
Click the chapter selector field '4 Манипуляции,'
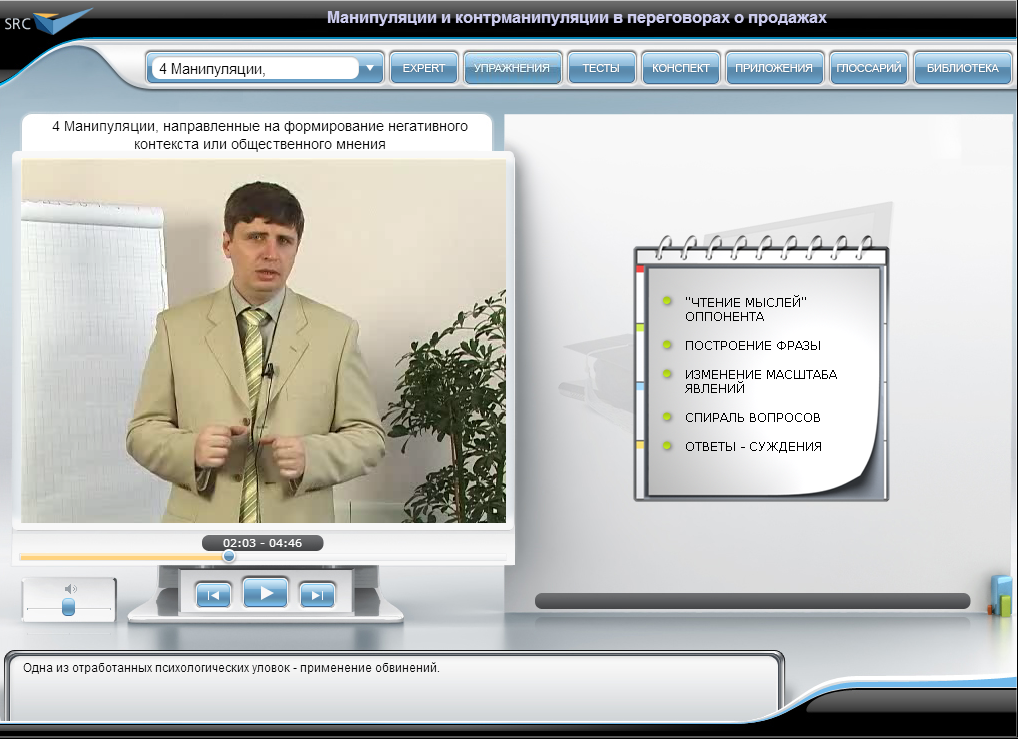(255, 69)
